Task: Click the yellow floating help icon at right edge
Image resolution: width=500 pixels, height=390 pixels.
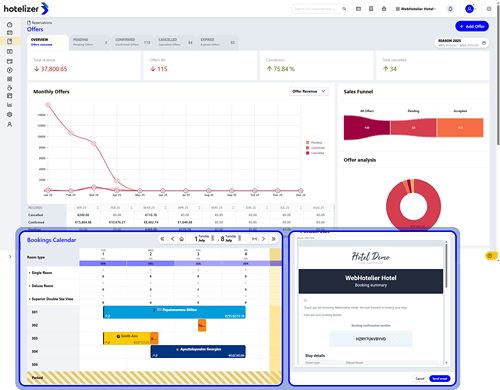Action: (490, 256)
